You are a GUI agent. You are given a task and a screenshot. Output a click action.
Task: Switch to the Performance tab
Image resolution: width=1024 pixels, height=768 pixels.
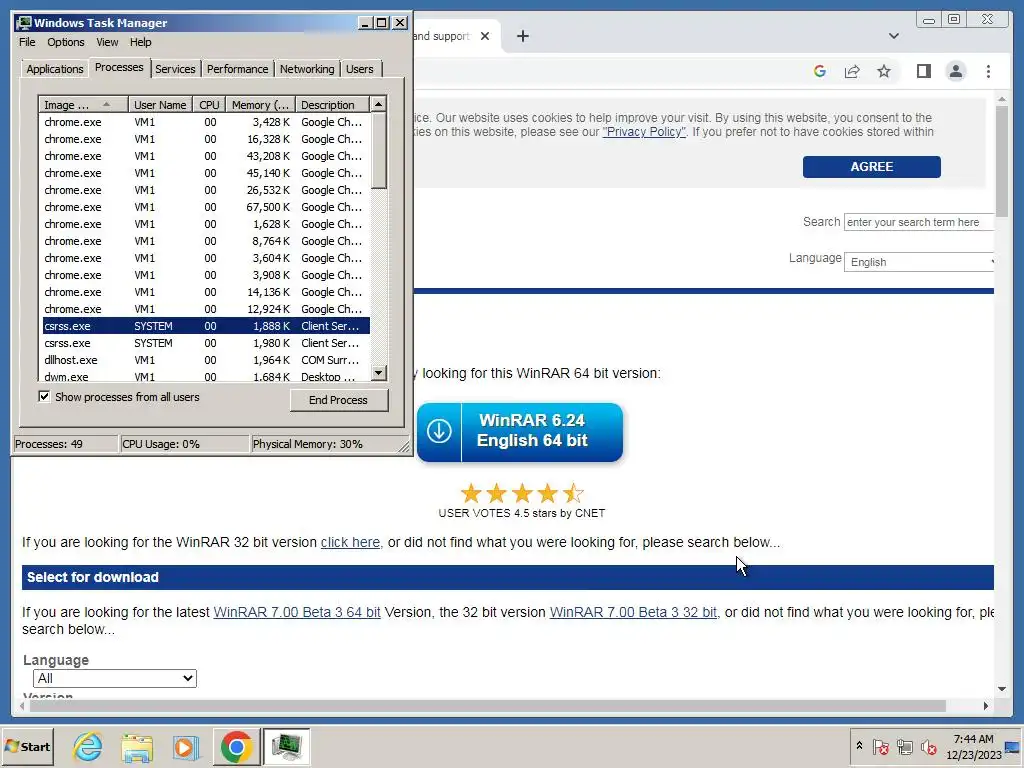point(237,69)
